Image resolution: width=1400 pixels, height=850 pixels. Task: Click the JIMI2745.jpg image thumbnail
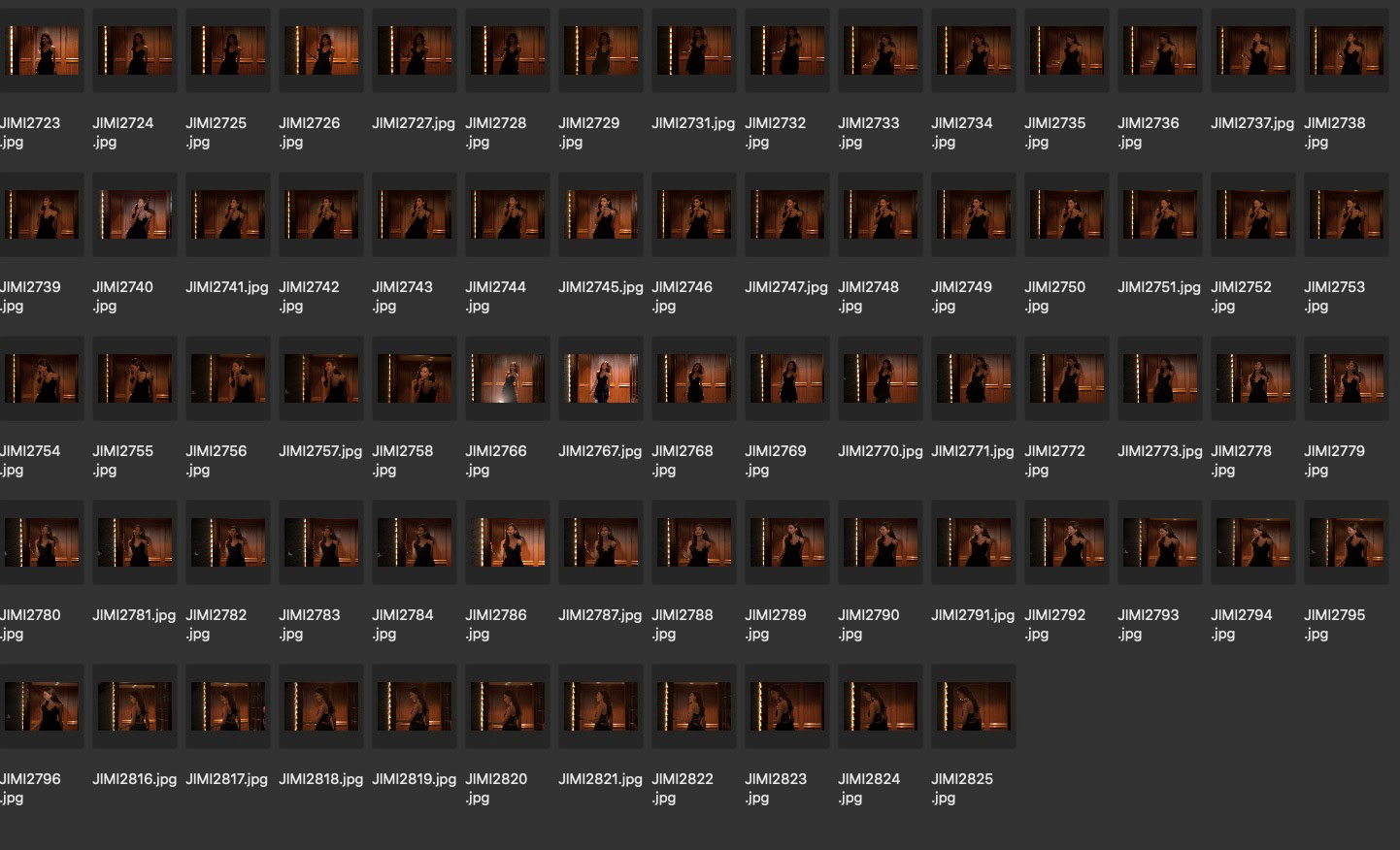pos(600,214)
